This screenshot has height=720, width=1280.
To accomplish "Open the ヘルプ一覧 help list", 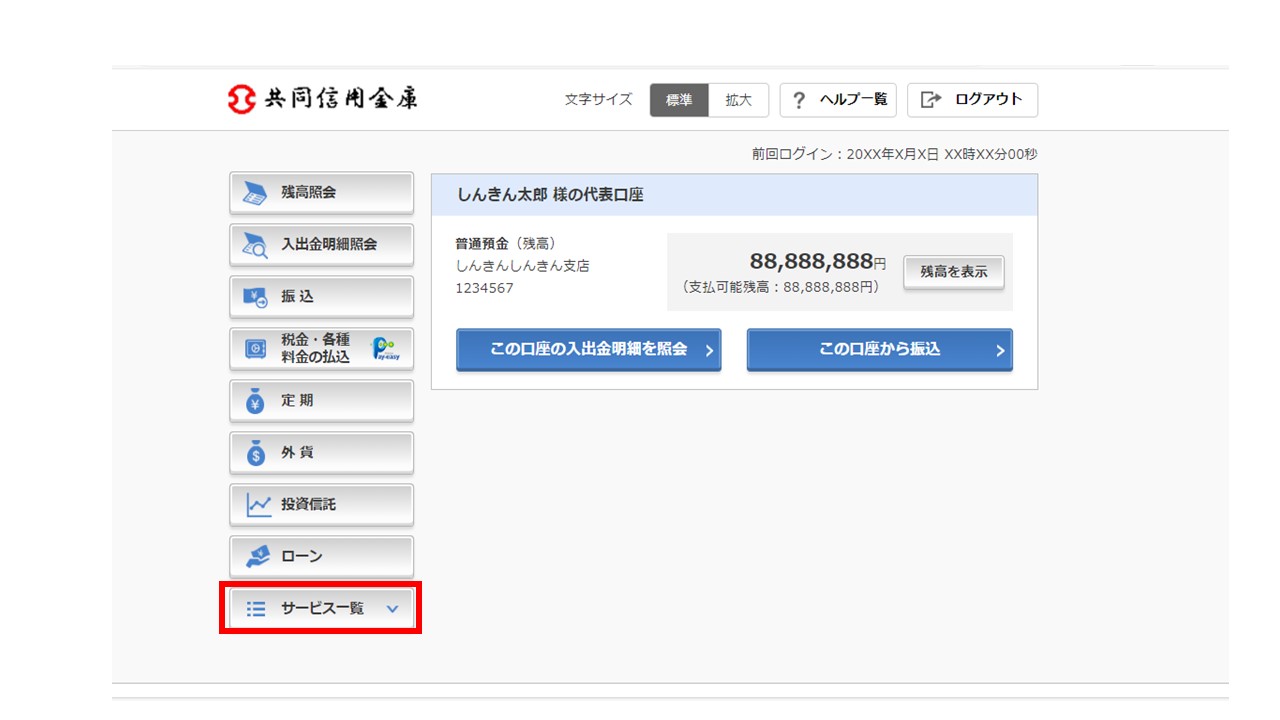I will (x=838, y=100).
